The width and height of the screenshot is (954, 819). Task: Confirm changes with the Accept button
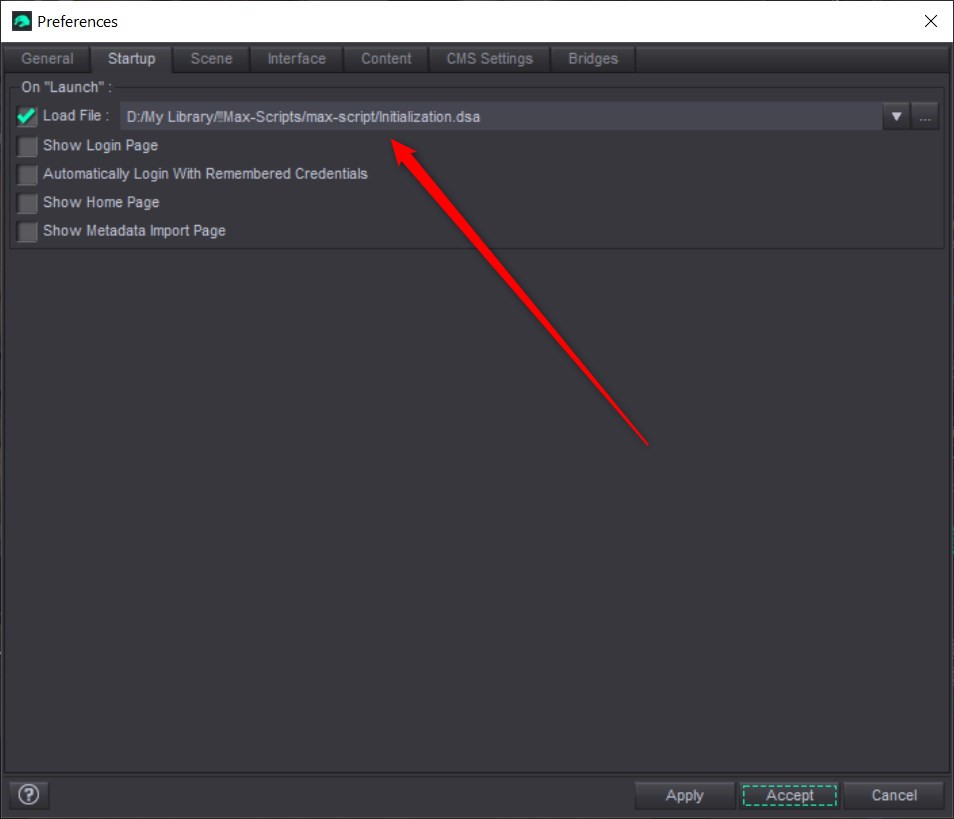click(x=789, y=795)
